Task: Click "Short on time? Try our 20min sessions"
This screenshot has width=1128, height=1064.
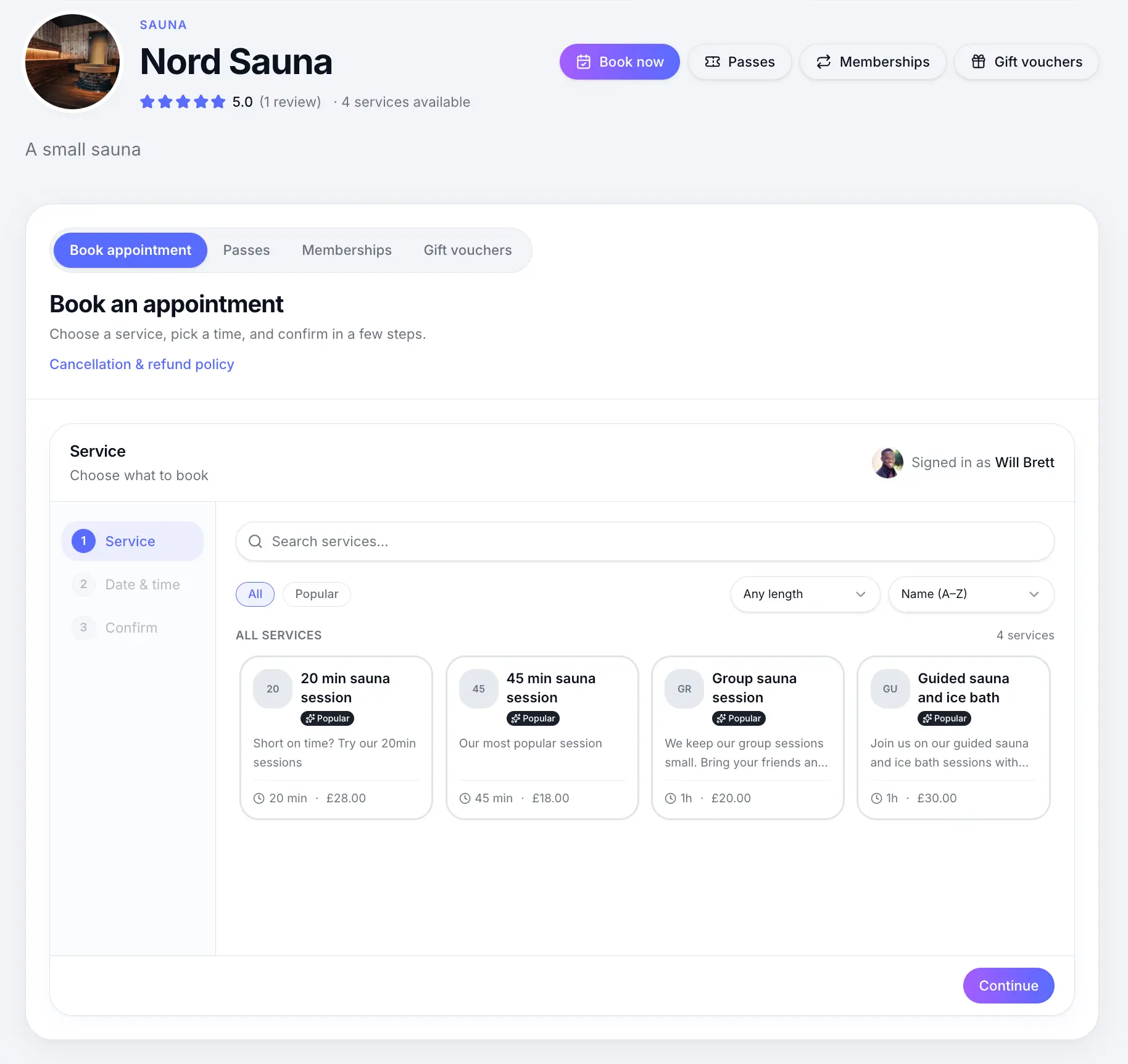Action: [x=334, y=752]
